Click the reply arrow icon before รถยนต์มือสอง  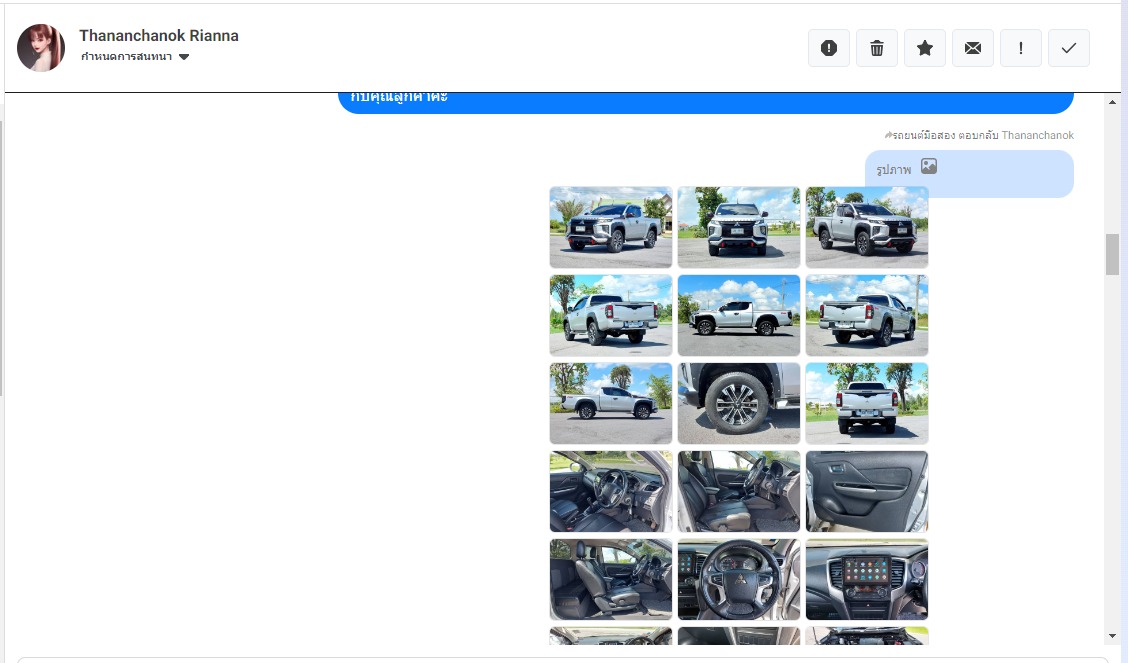coord(888,135)
